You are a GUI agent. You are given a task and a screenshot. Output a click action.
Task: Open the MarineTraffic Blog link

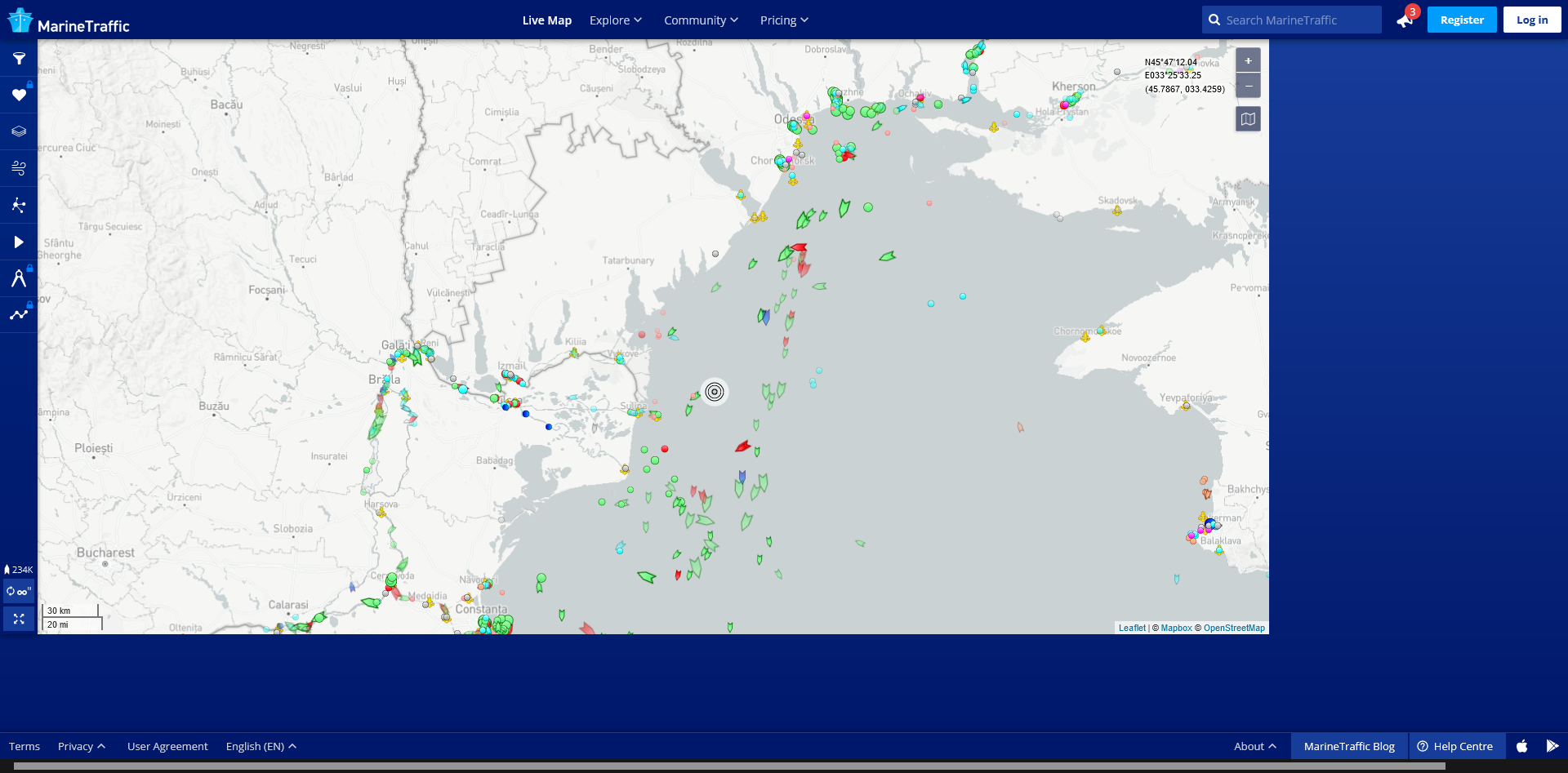[x=1349, y=746]
